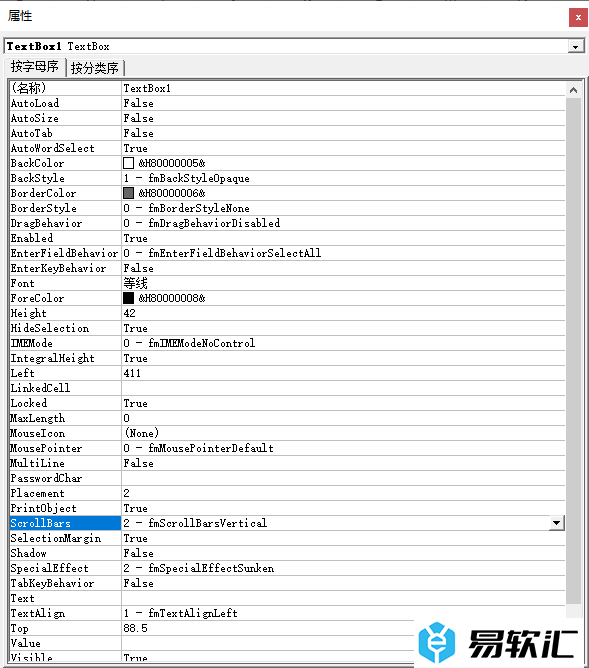Switch to the 按字母序 tab
The image size is (589, 668).
[x=34, y=67]
